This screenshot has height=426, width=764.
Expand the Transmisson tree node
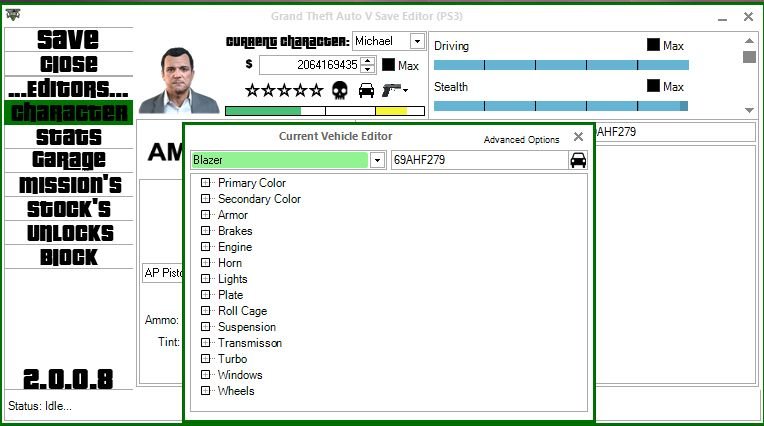206,343
